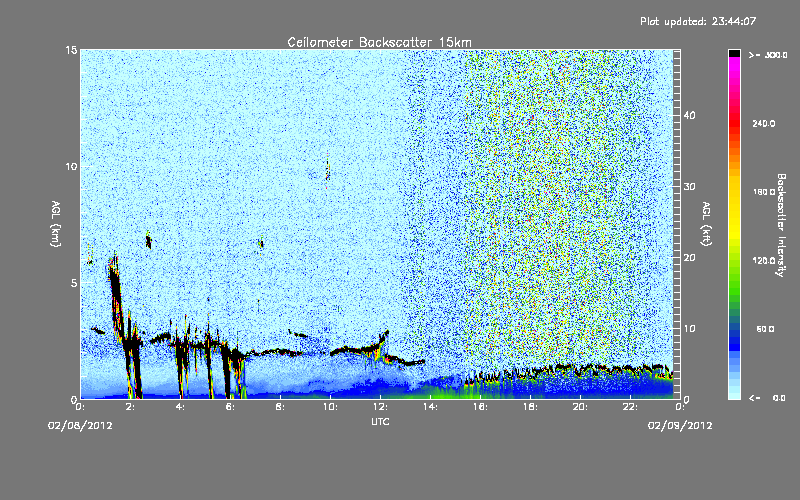Image resolution: width=800 pixels, height=500 pixels.
Task: Click the isolated cloud echo near 10 km altitude
Action: tap(328, 170)
